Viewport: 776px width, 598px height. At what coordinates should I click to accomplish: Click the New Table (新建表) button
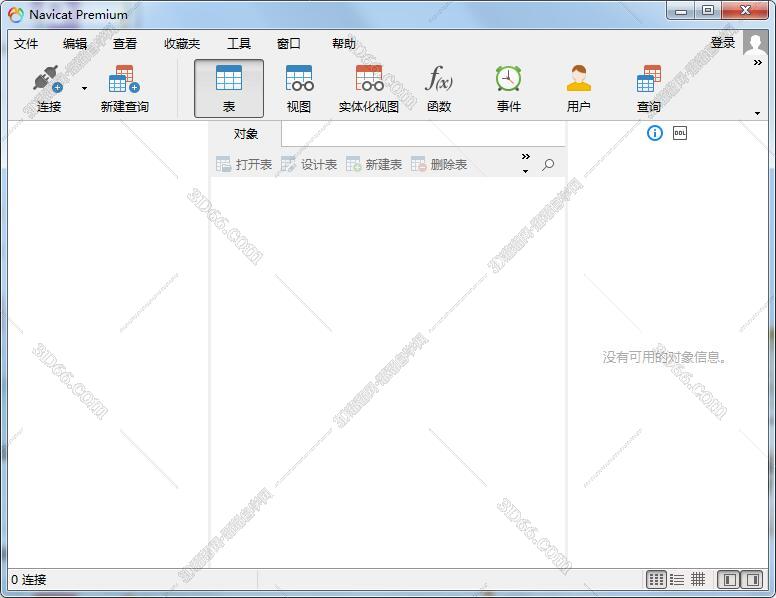pyautogui.click(x=374, y=164)
